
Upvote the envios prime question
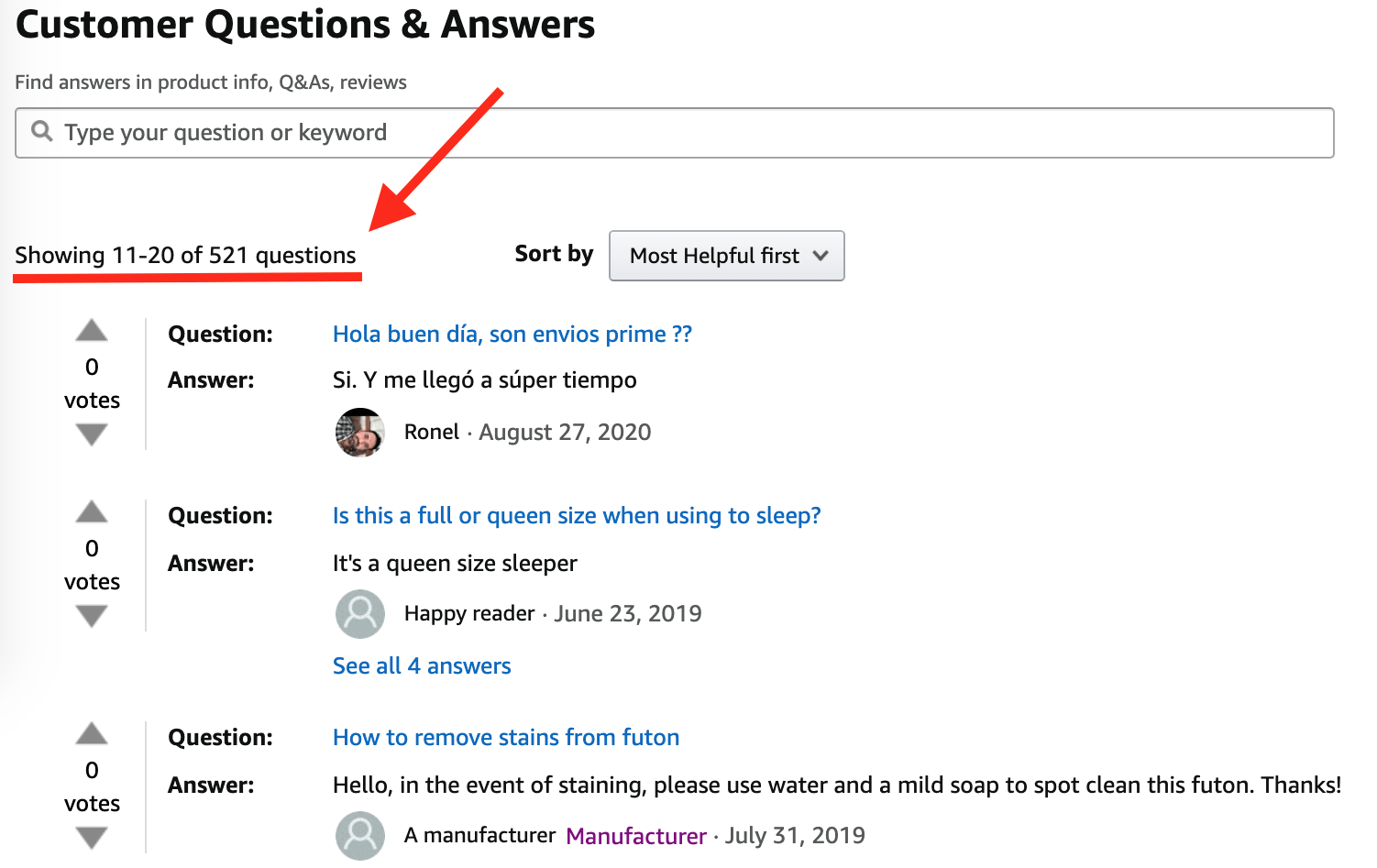[x=92, y=330]
